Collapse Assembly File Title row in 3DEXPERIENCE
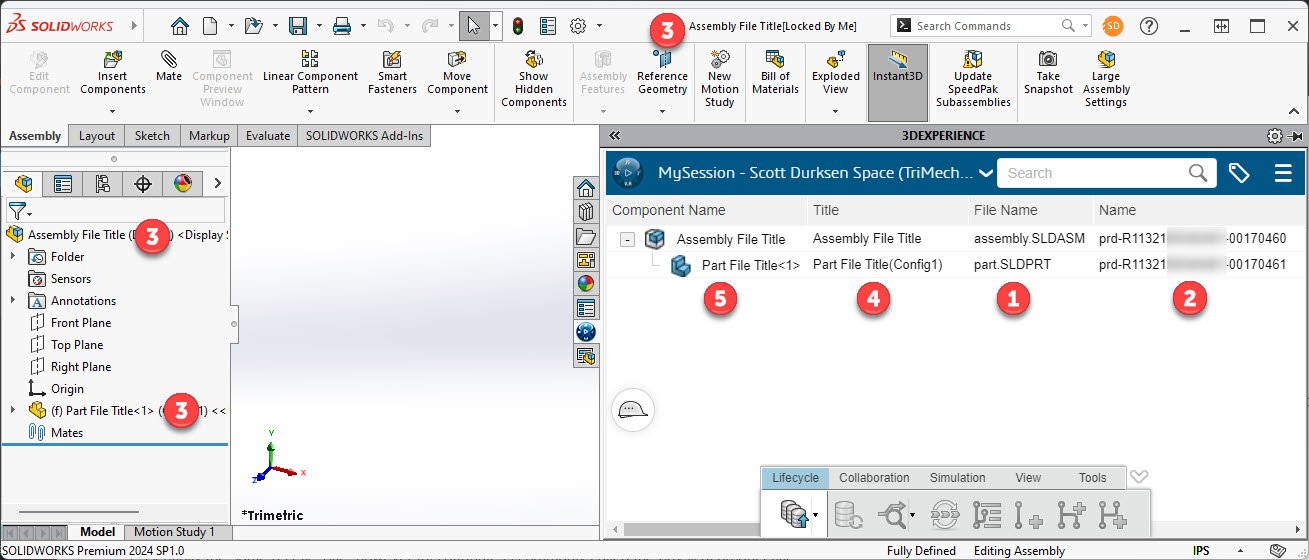The image size is (1309, 560). point(627,240)
